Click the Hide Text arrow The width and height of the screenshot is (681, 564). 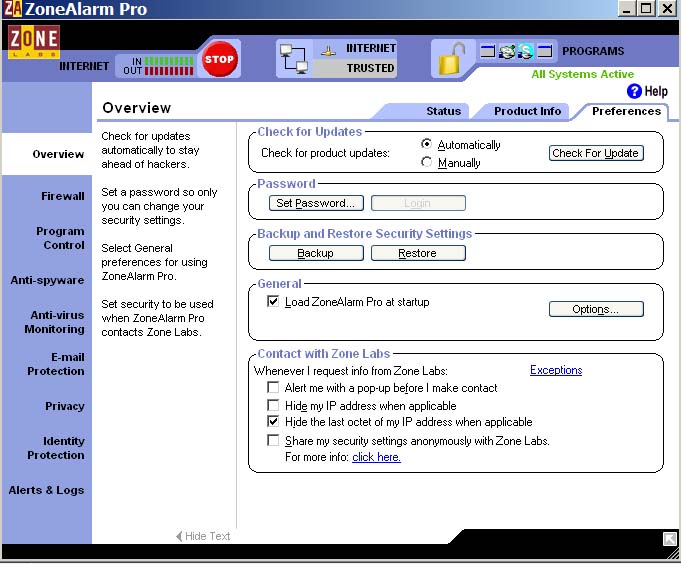179,536
